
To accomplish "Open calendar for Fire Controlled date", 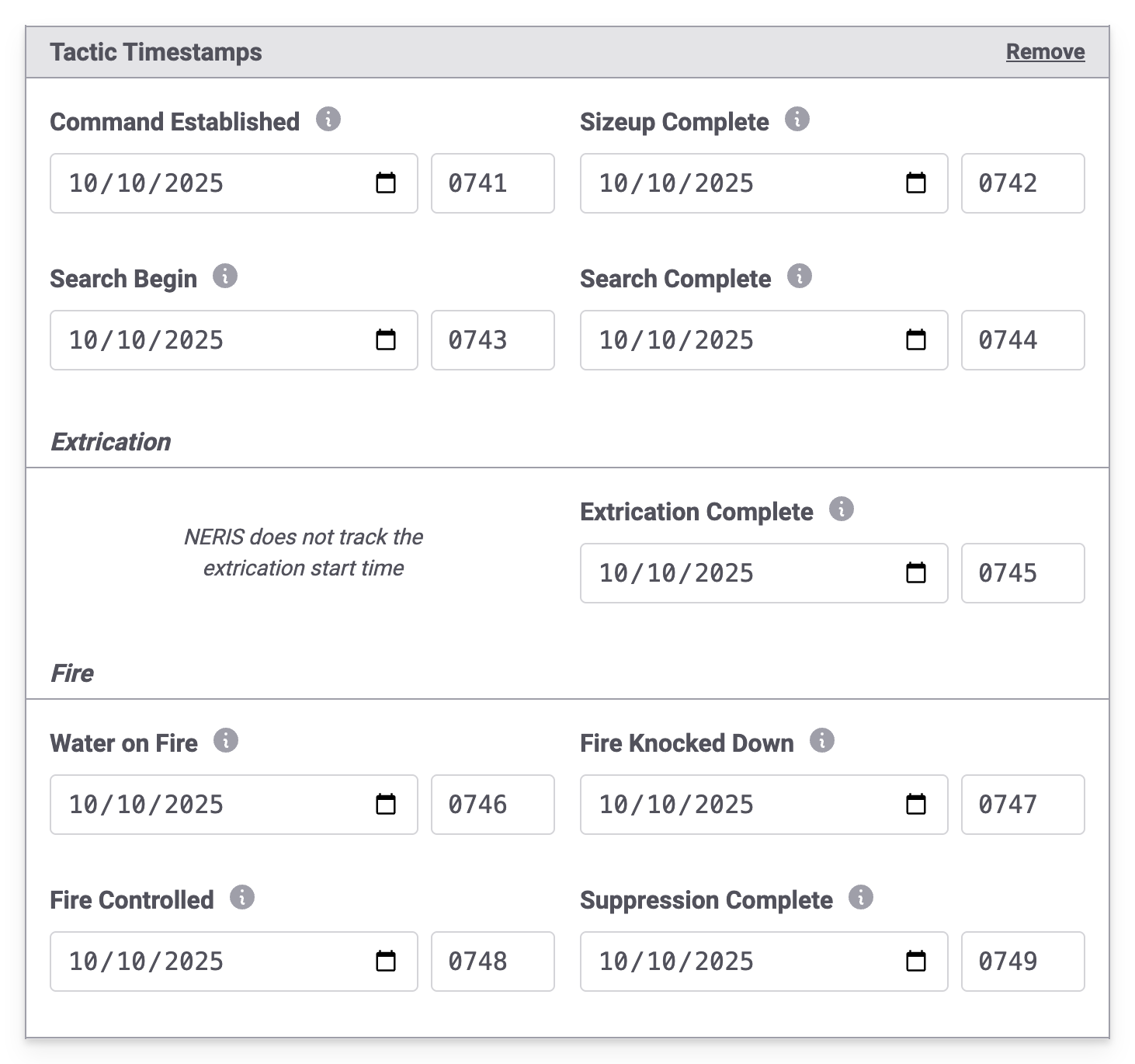I will tap(386, 961).
